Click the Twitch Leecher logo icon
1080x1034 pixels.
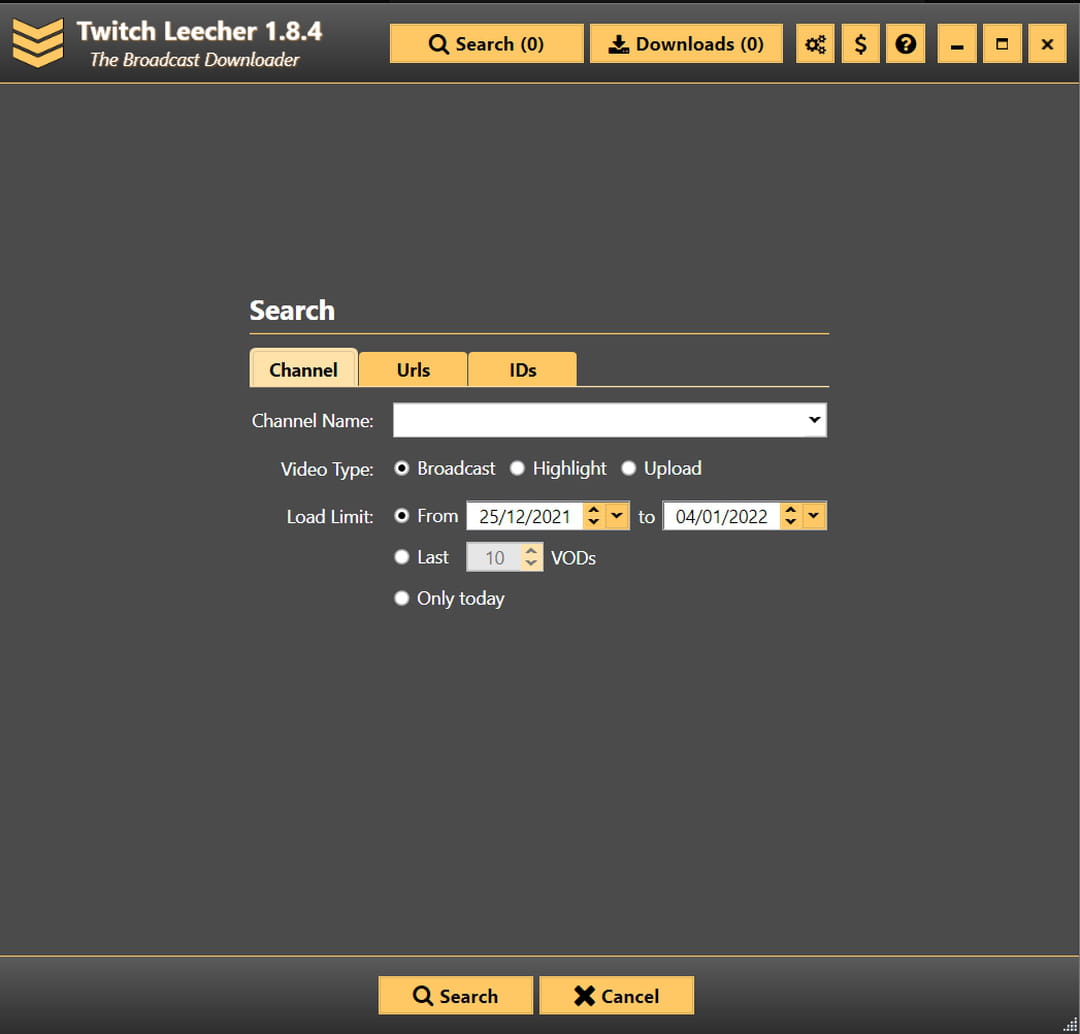(x=38, y=44)
